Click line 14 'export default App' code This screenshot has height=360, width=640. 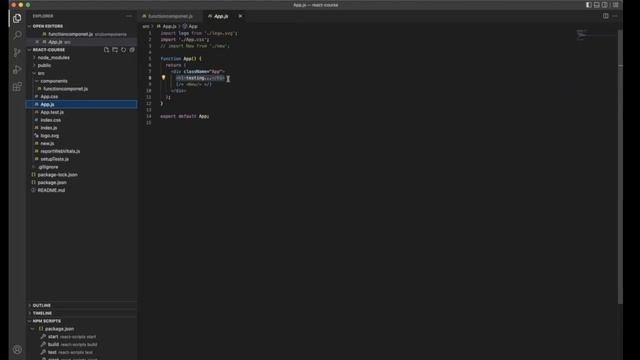point(184,116)
